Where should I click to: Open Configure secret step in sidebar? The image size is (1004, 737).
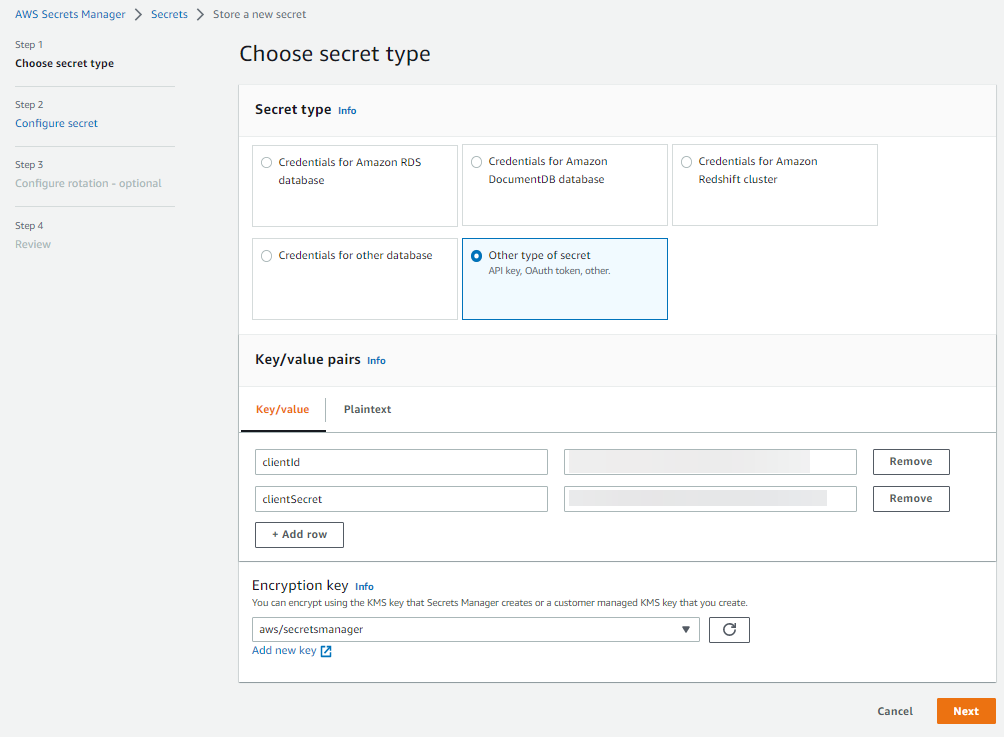point(57,124)
